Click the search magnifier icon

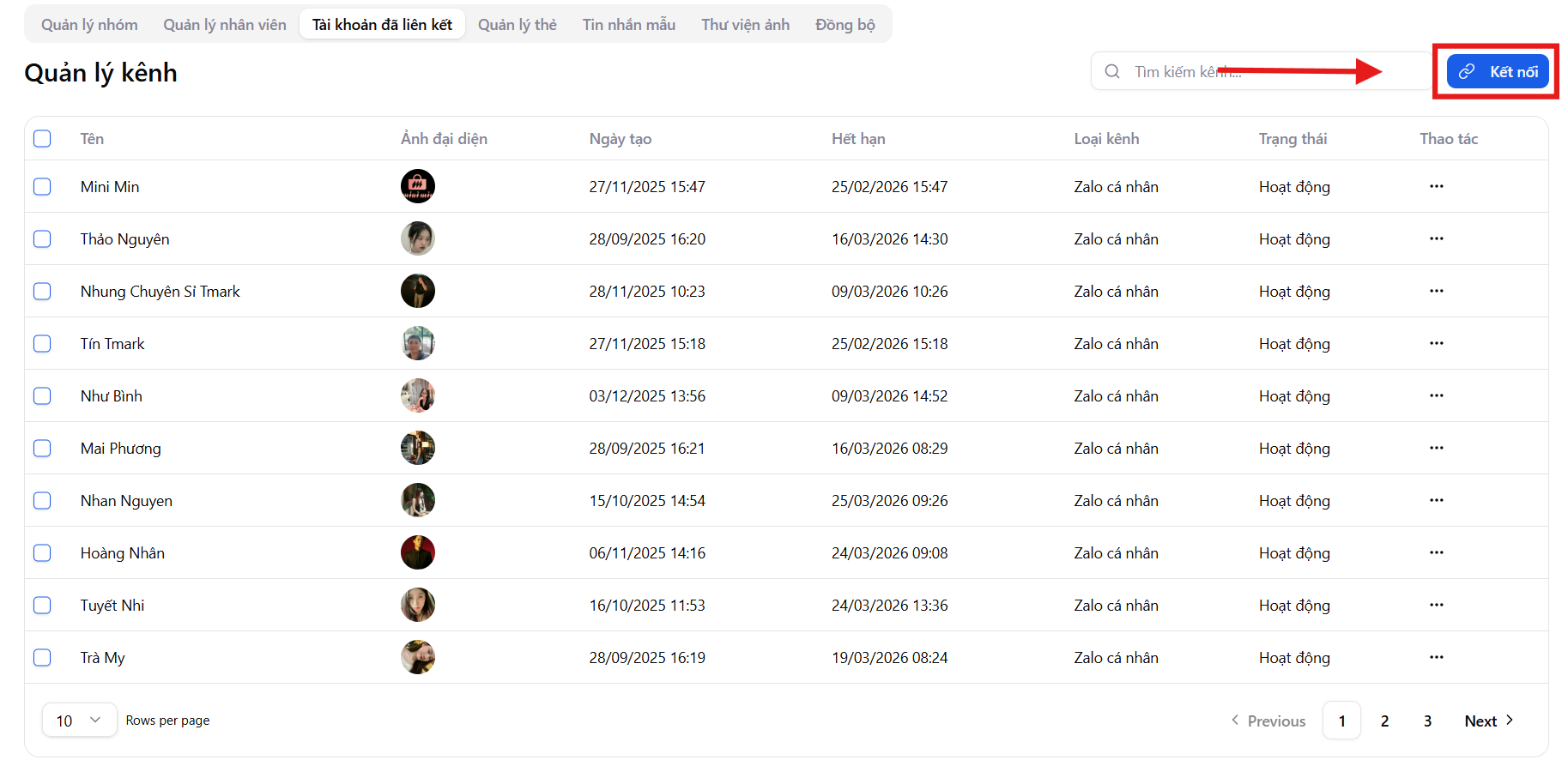click(x=1112, y=71)
